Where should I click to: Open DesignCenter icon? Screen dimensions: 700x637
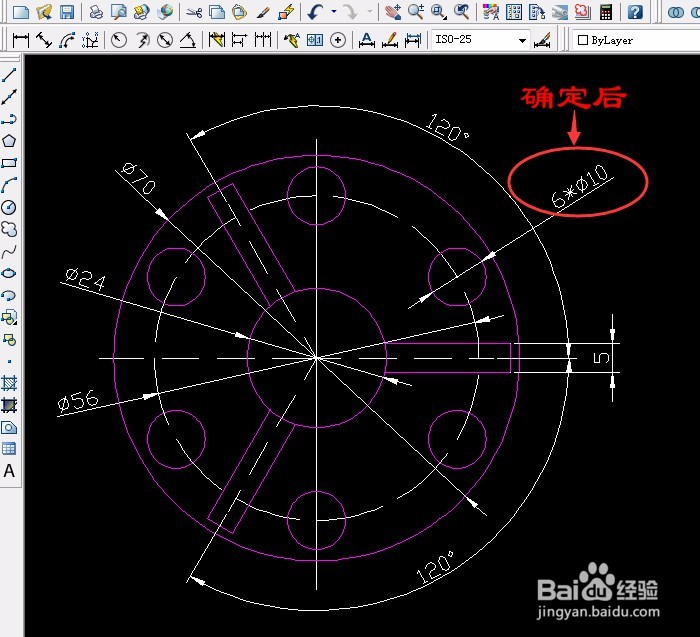pyautogui.click(x=514, y=12)
